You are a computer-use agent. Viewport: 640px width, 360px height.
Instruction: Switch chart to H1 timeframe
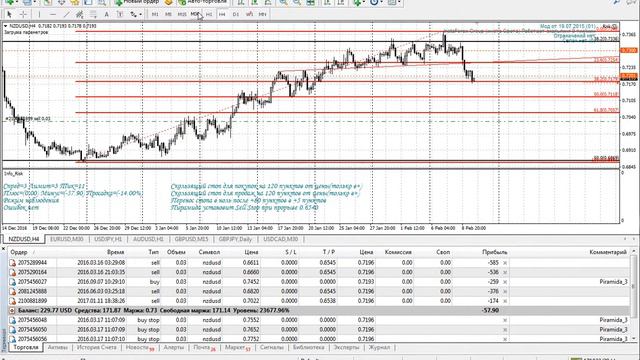pos(209,14)
